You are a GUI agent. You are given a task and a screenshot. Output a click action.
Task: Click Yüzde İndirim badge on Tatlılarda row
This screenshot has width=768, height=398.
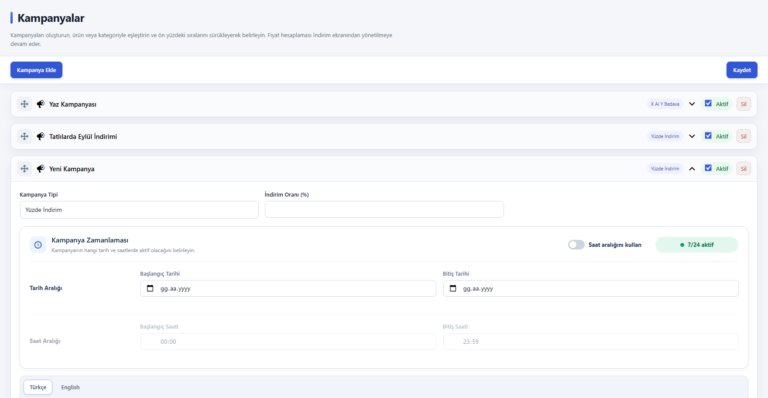tap(665, 136)
